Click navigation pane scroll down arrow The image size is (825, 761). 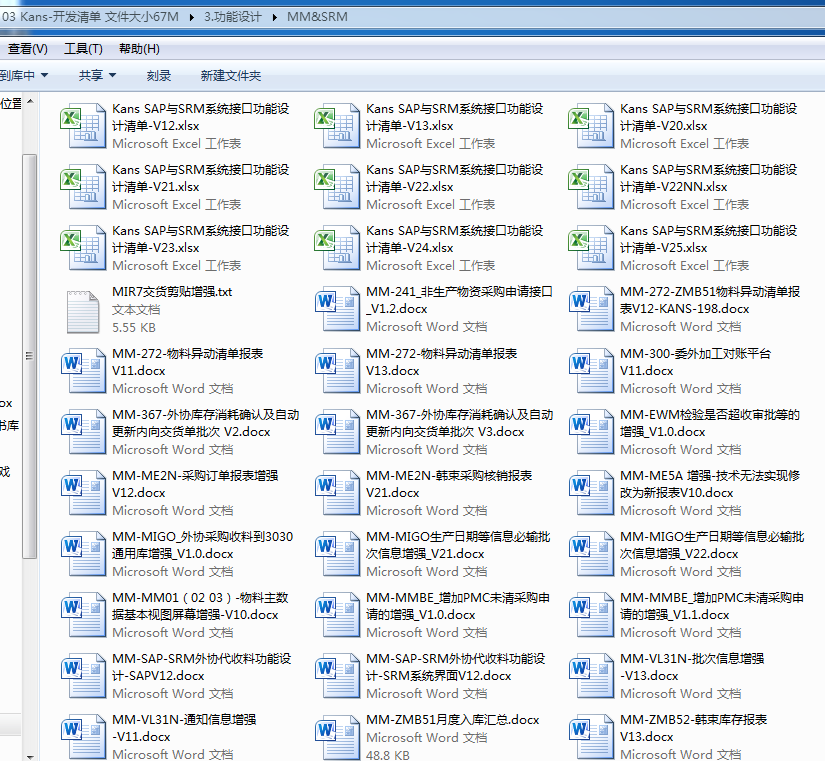click(30, 757)
